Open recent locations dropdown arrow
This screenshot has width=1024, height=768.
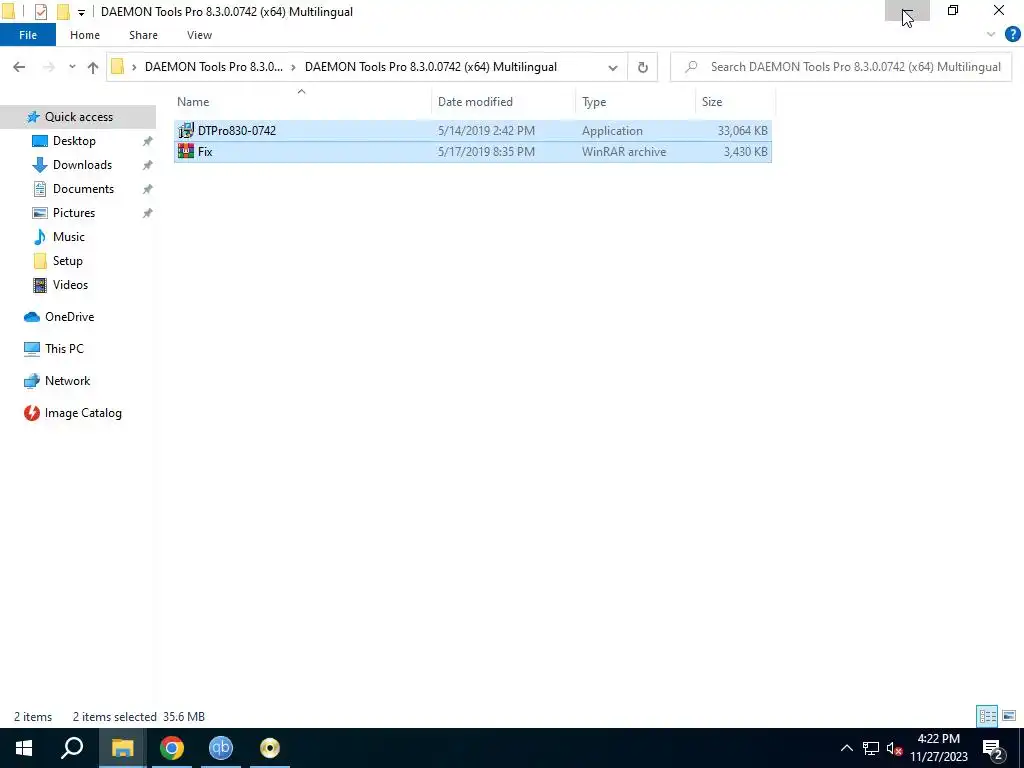pyautogui.click(x=72, y=67)
